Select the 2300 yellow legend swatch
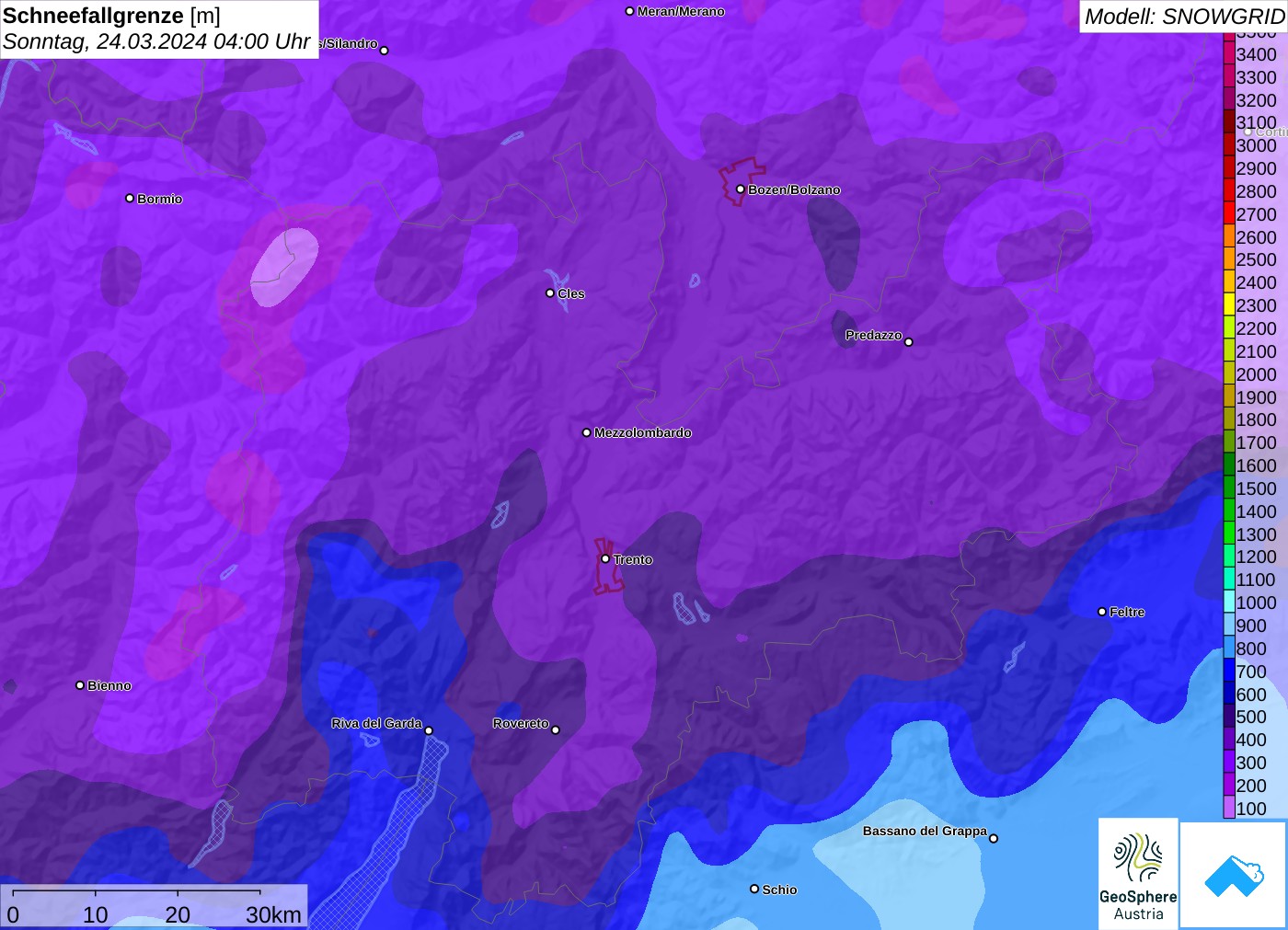This screenshot has width=1288, height=930. click(1229, 304)
